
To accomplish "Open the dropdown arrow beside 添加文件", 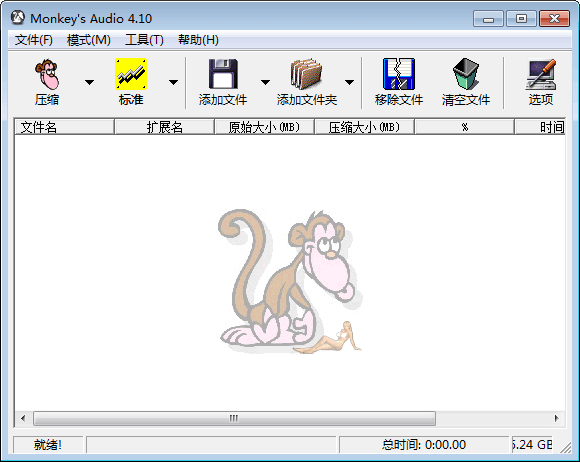I will coord(265,82).
